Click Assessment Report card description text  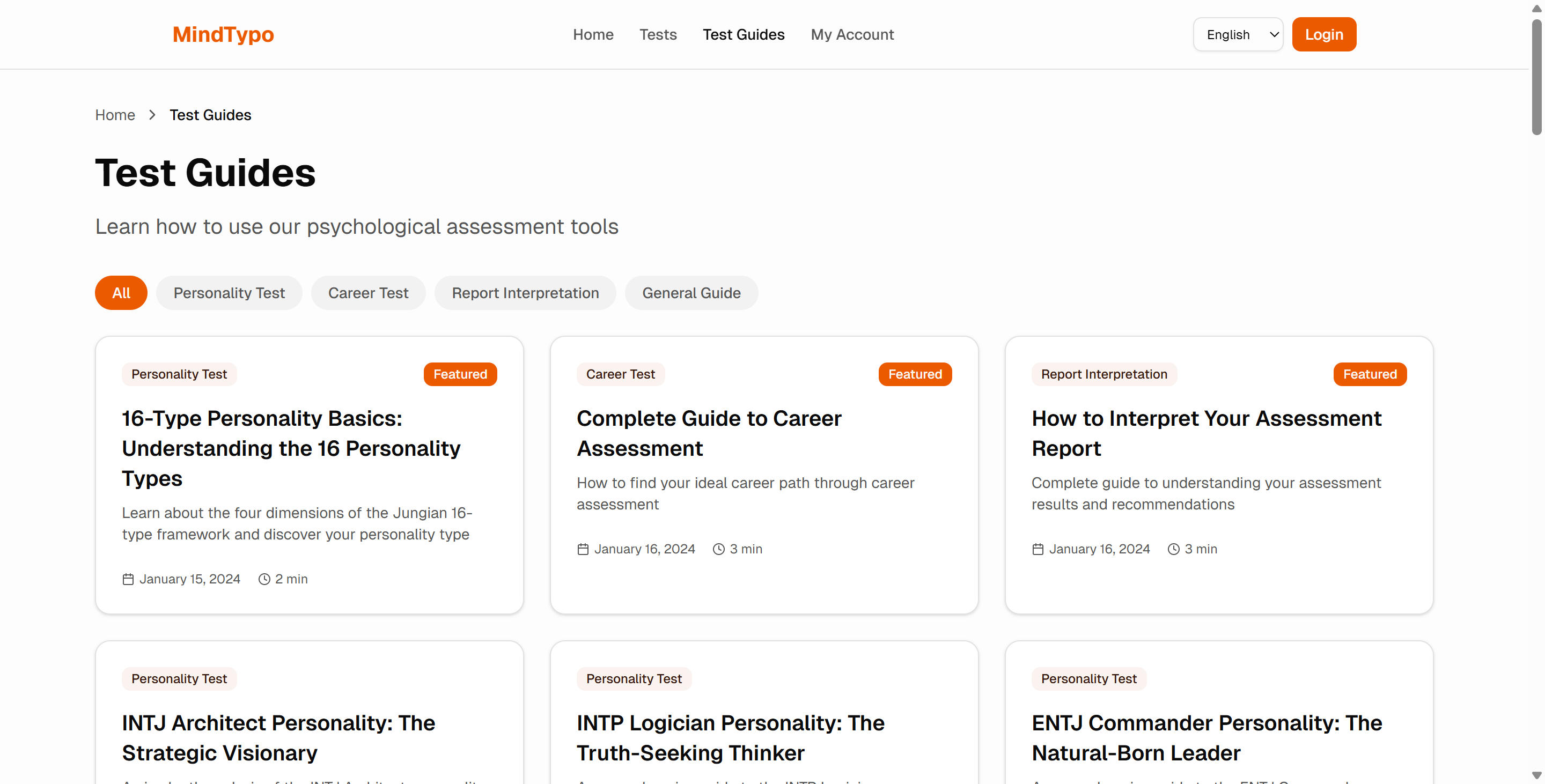tap(1206, 493)
